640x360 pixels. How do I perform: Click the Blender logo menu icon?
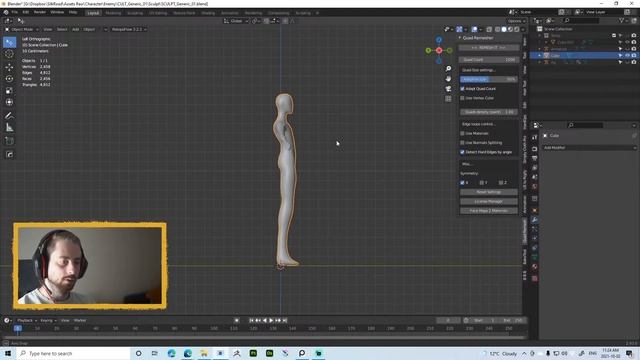pyautogui.click(x=6, y=12)
